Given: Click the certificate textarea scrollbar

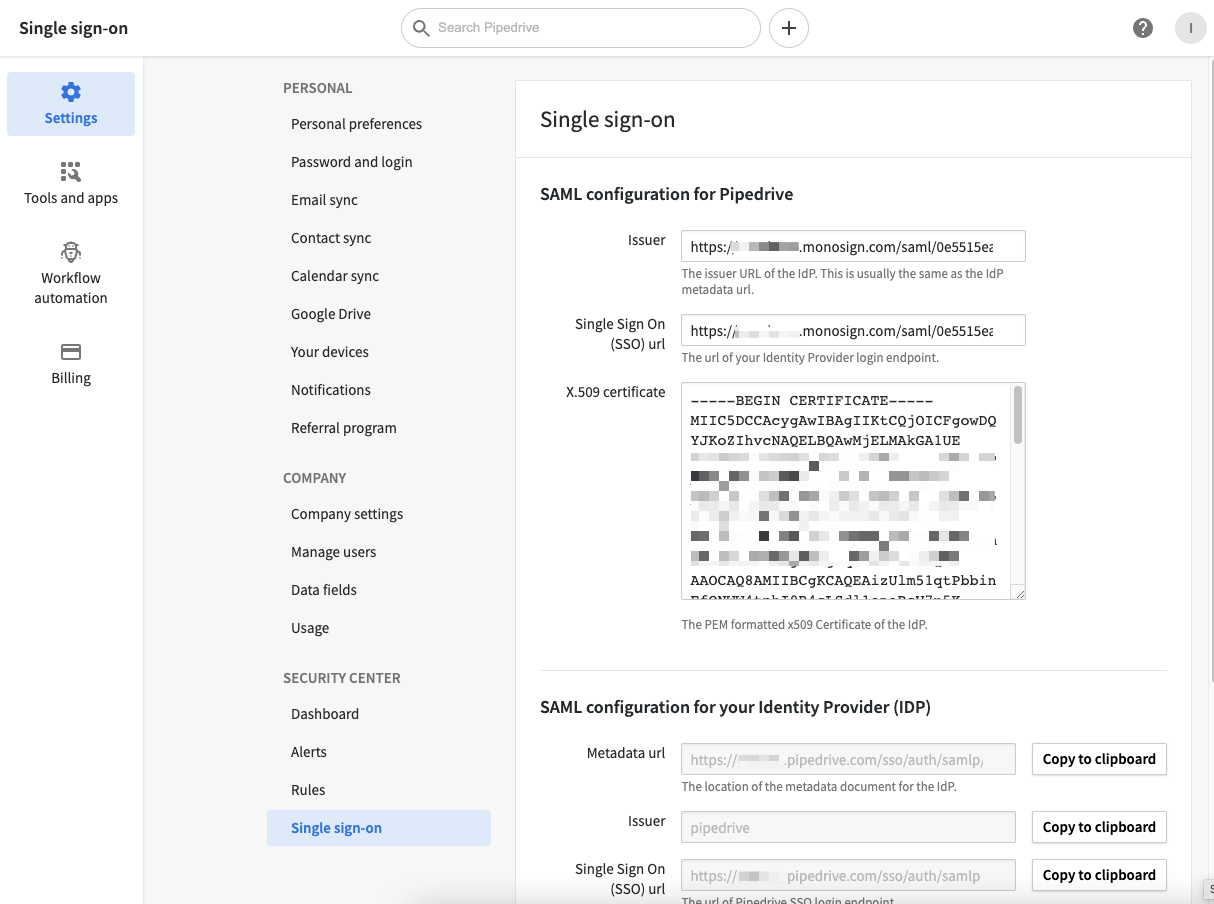Looking at the screenshot, I should pyautogui.click(x=1018, y=415).
